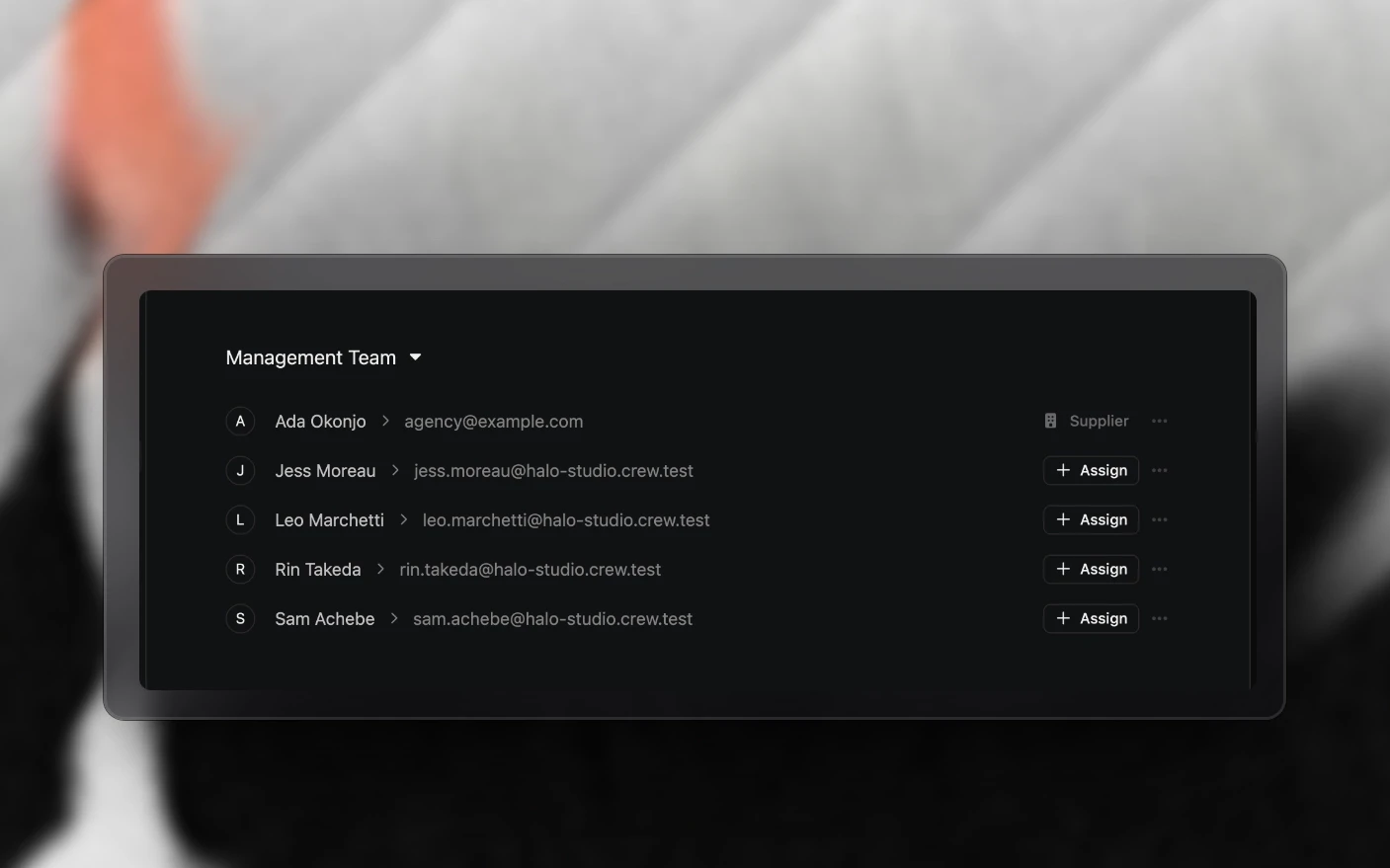This screenshot has height=868, width=1390.
Task: Open more options for Jess Moreau
Action: pos(1160,471)
